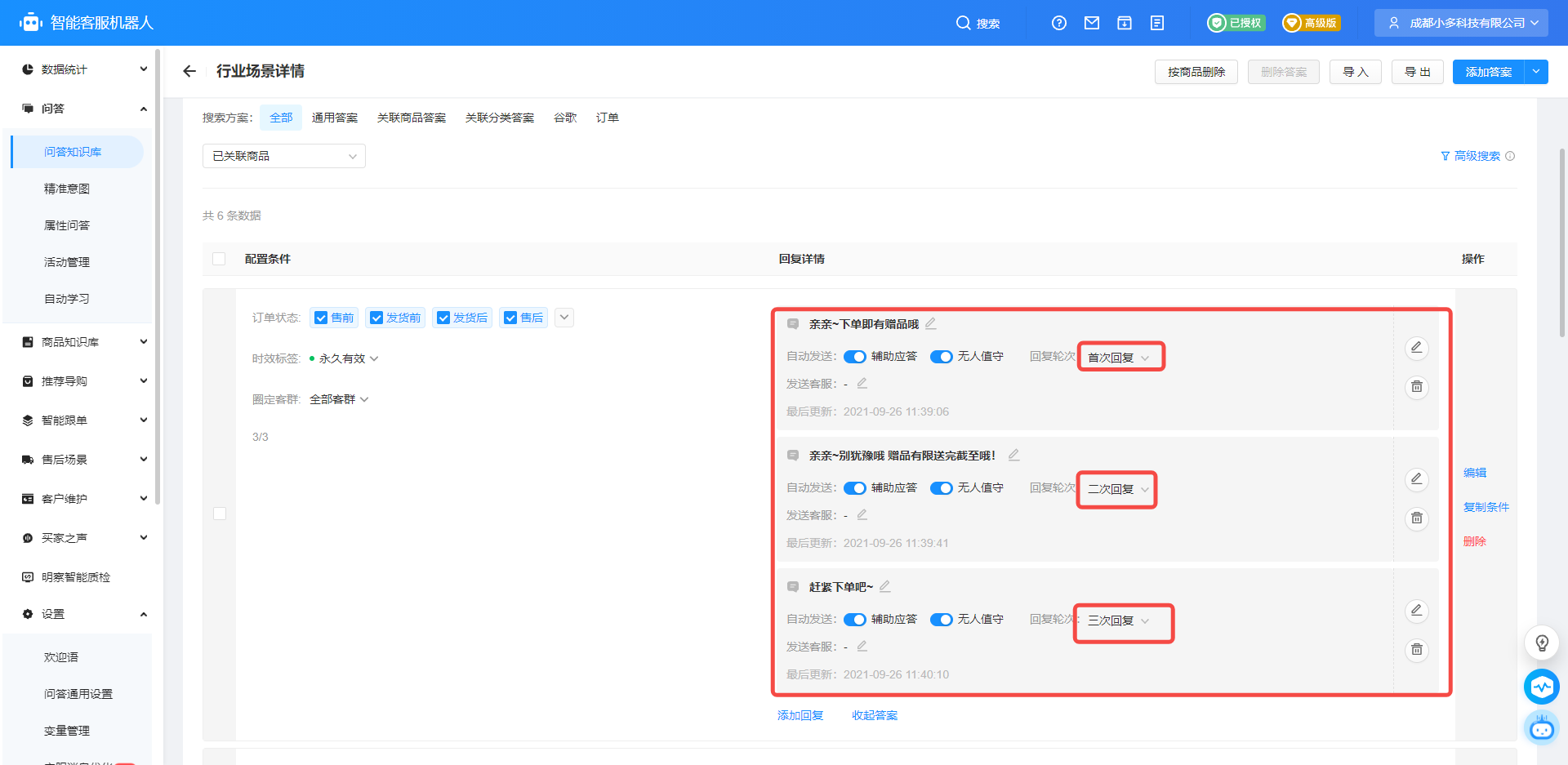Open the document list icon in header
This screenshot has height=765, width=1568.
pos(1157,23)
